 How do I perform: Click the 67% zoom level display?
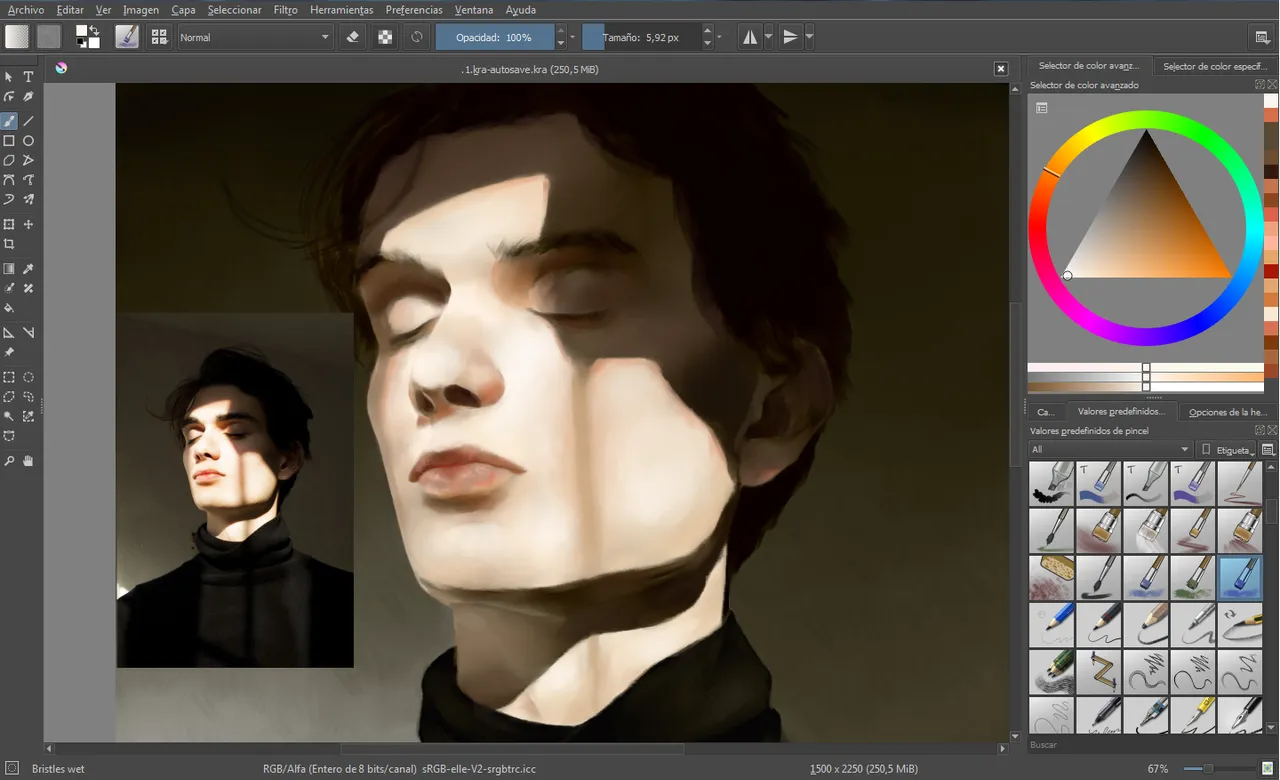[x=1158, y=769]
